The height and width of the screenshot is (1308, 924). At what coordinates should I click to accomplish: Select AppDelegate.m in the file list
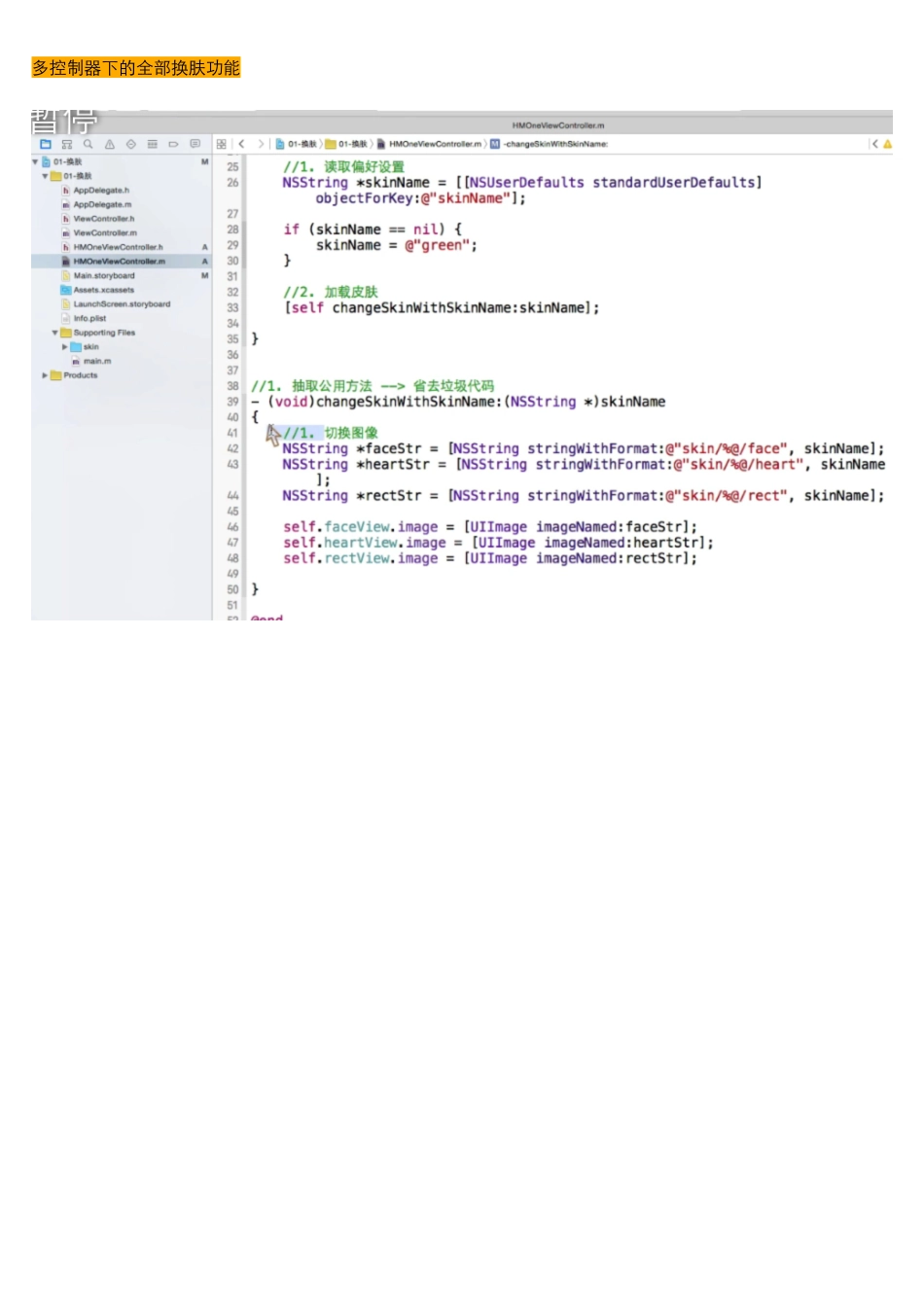click(x=102, y=205)
